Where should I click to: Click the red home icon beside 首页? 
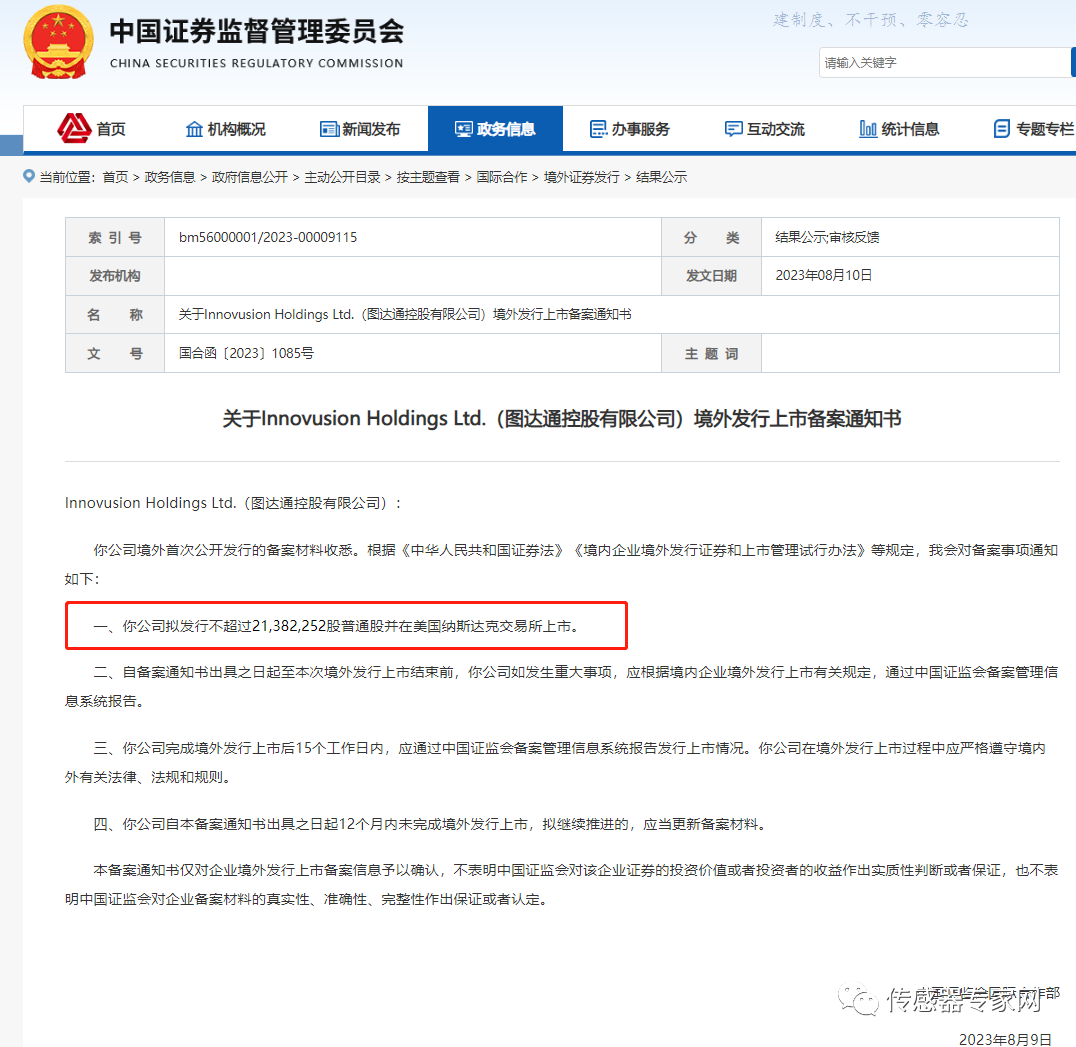74,128
